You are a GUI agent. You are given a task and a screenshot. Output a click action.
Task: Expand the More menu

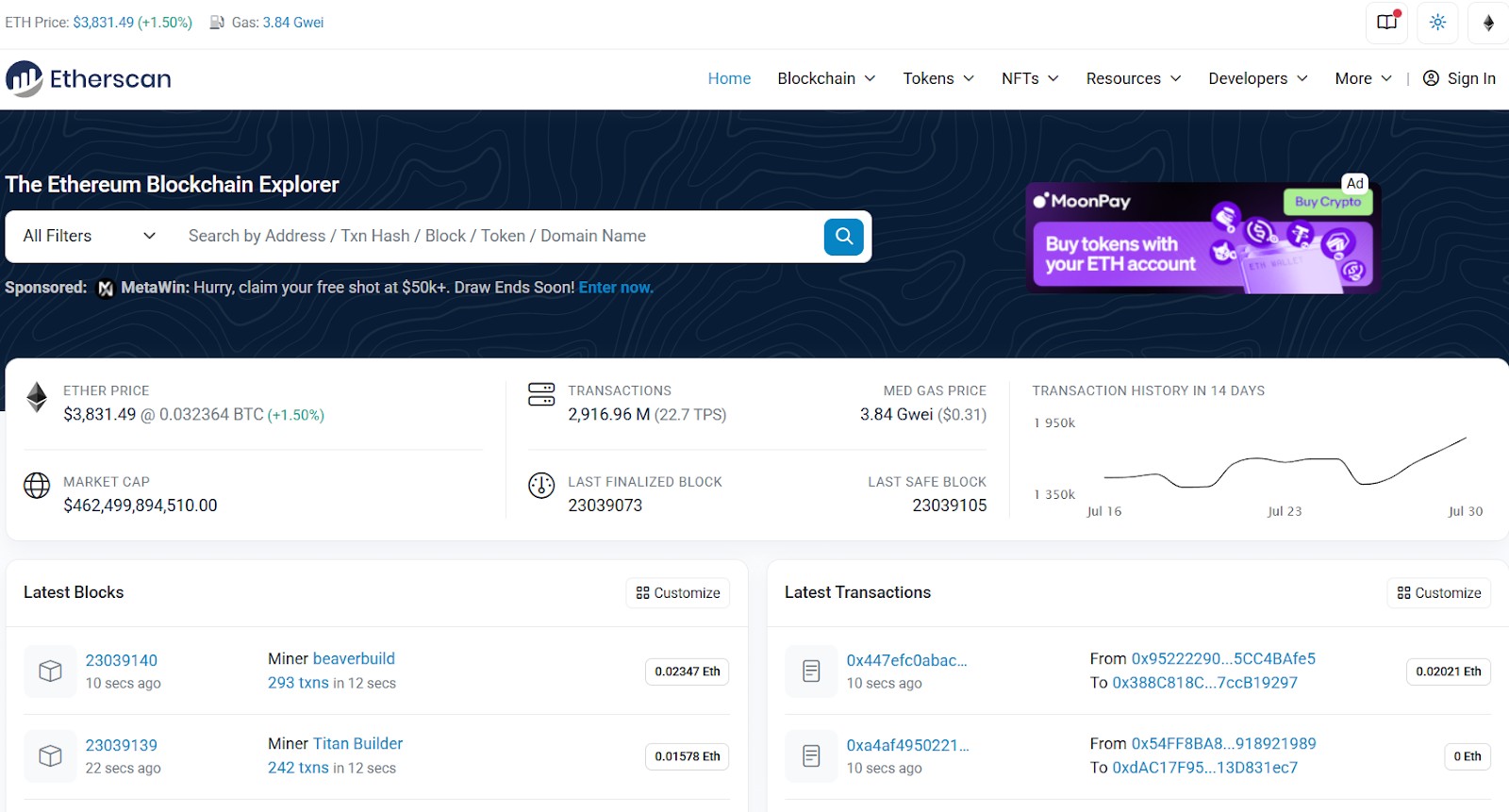pos(1363,78)
